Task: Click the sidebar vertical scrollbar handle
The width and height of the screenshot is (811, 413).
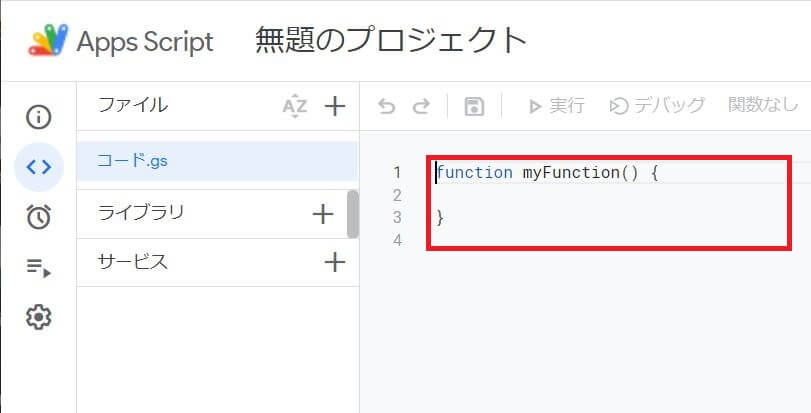Action: point(352,214)
